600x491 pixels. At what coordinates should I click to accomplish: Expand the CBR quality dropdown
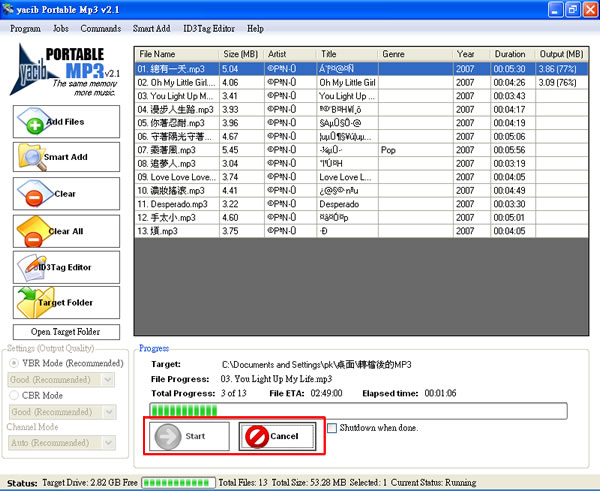(108, 412)
